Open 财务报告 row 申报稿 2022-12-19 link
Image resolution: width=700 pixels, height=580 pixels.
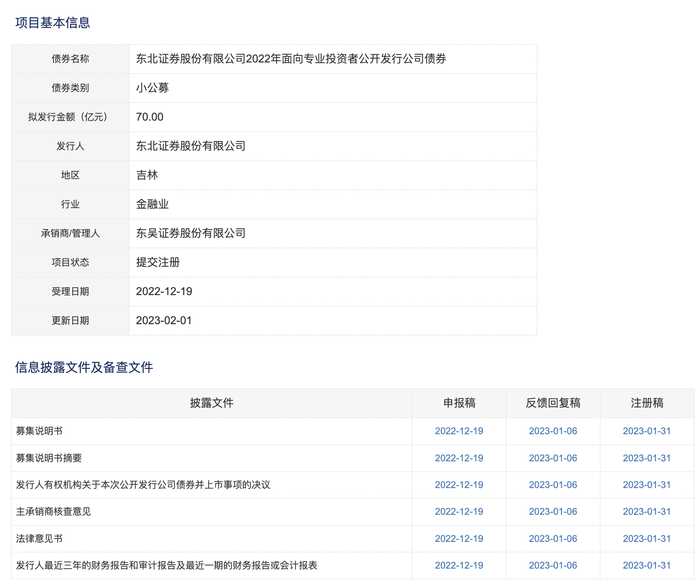459,565
